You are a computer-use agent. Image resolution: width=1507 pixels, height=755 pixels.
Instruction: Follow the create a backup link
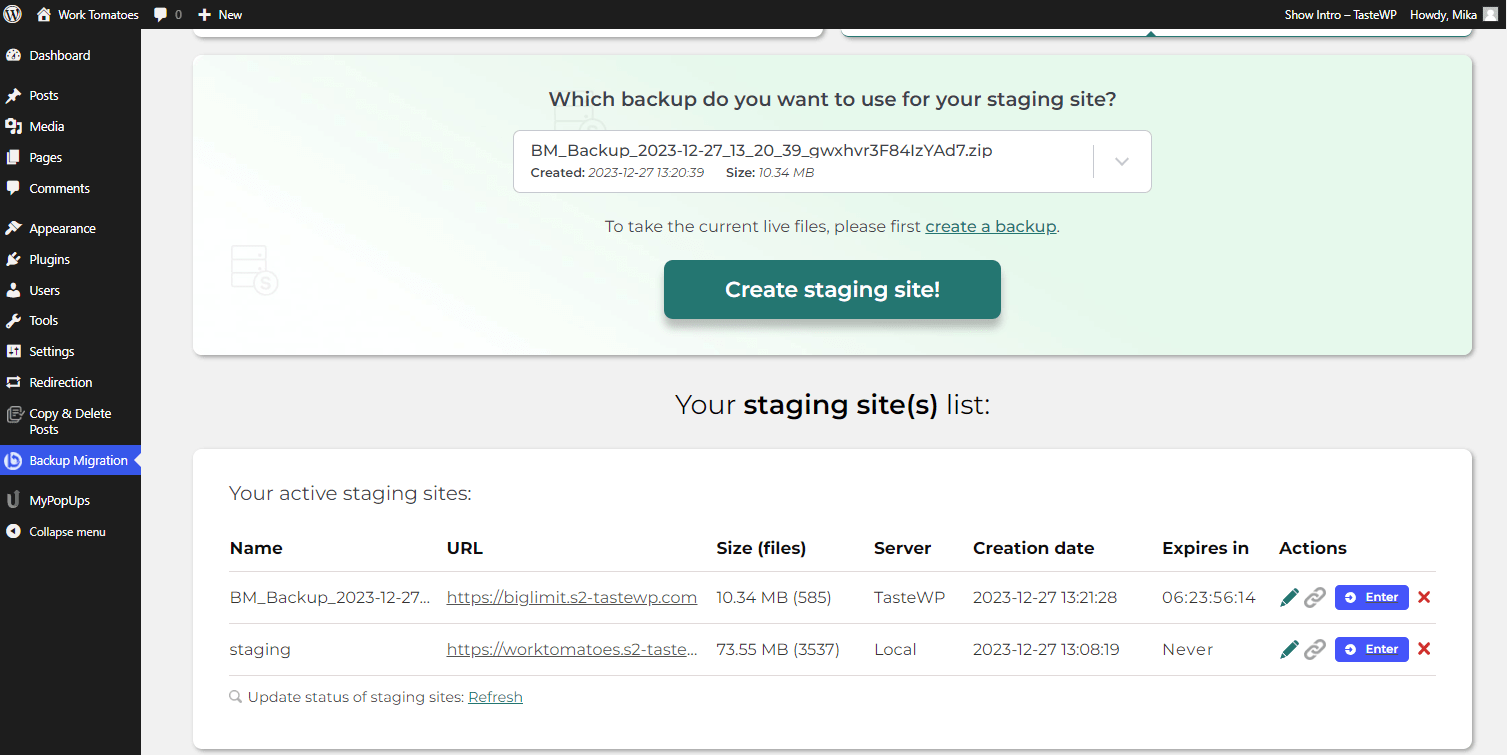(x=990, y=227)
